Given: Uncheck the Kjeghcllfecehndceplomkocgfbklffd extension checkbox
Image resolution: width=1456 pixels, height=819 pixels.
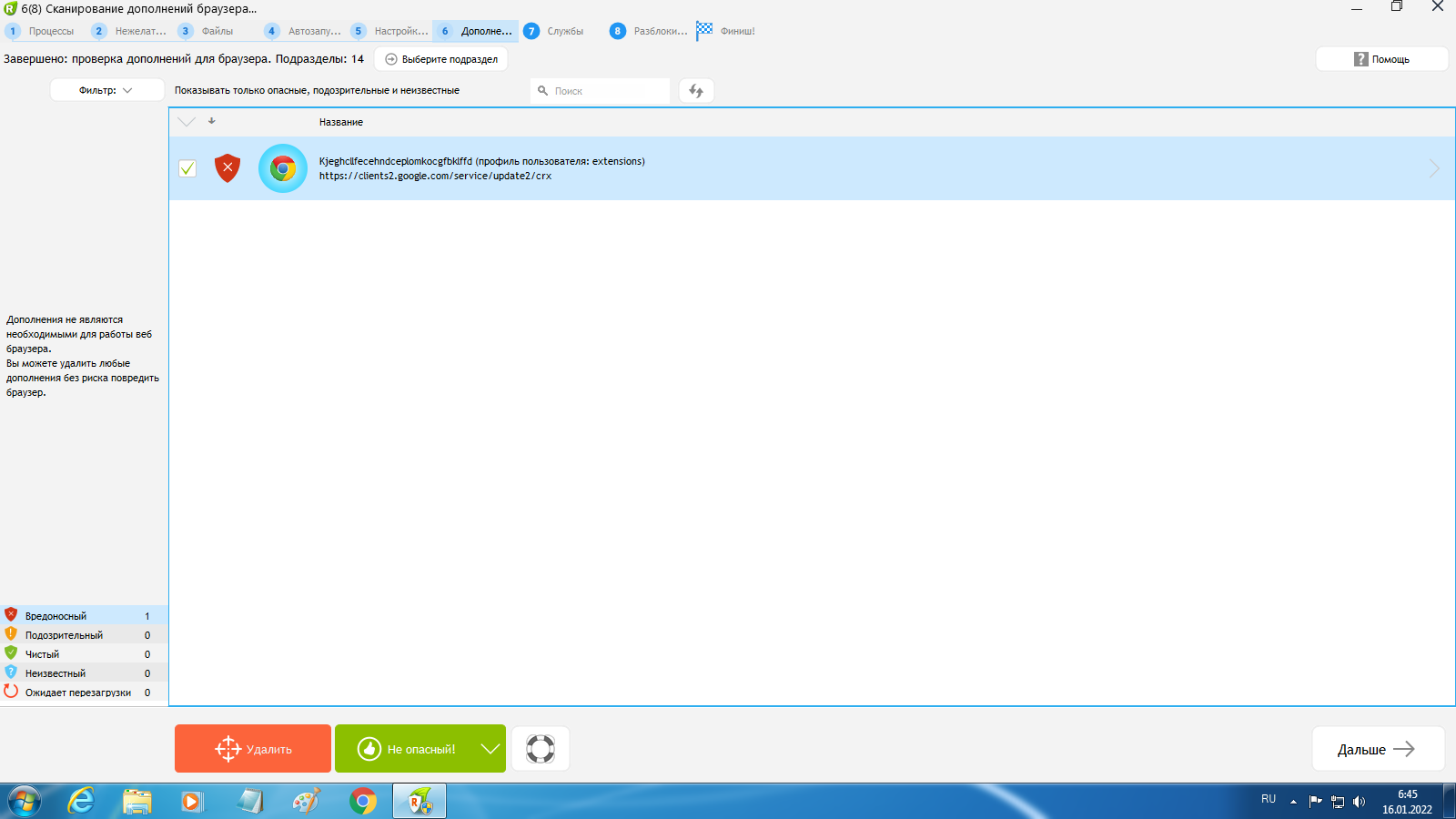Looking at the screenshot, I should [x=187, y=168].
